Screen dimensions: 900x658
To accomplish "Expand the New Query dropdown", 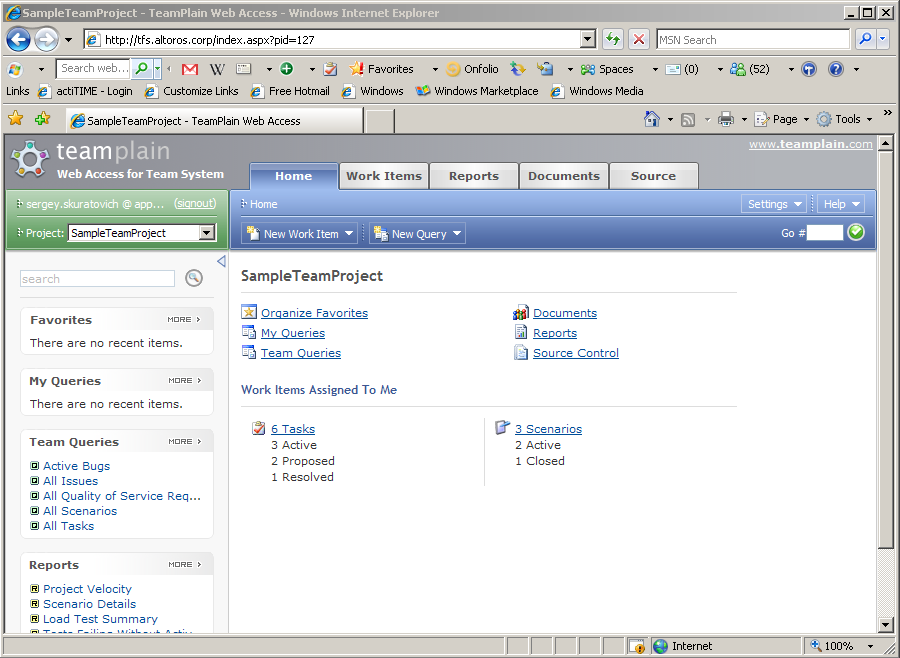I will (457, 234).
